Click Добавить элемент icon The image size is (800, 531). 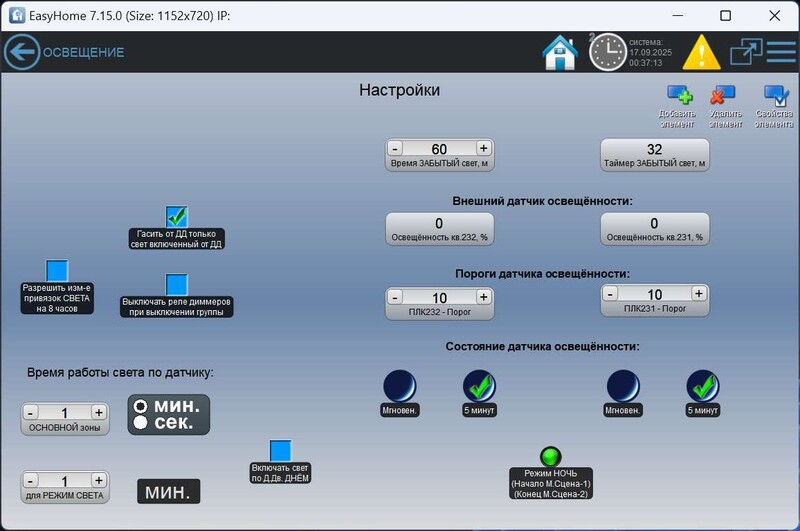coord(679,96)
